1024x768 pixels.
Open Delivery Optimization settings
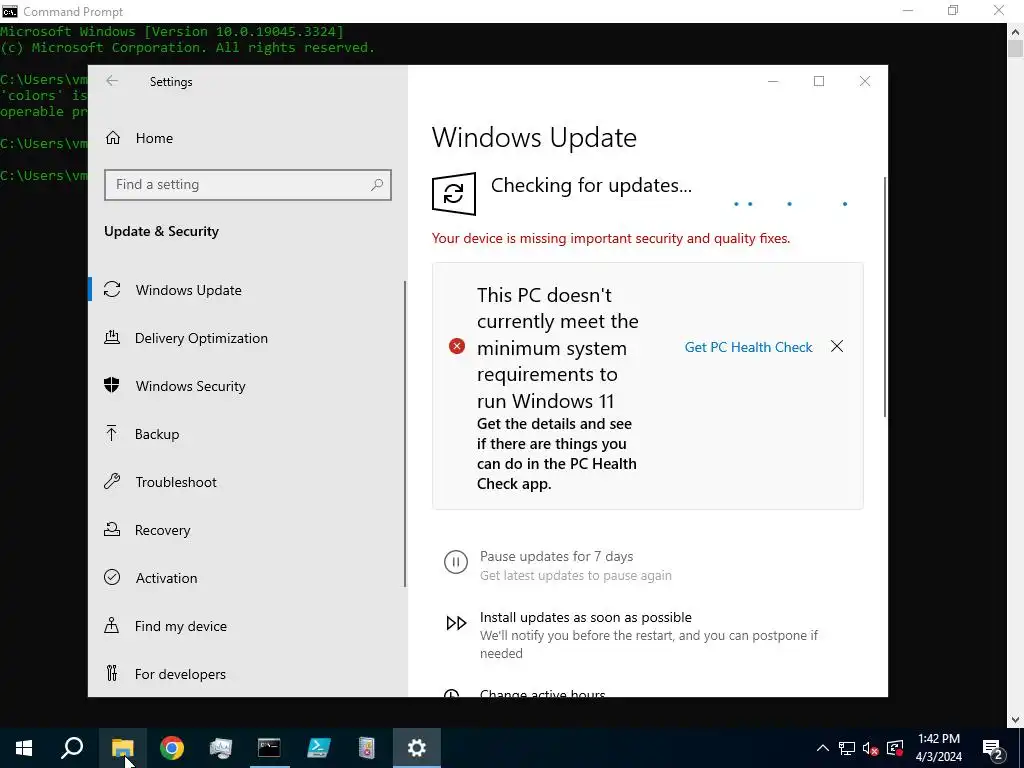coord(247,338)
